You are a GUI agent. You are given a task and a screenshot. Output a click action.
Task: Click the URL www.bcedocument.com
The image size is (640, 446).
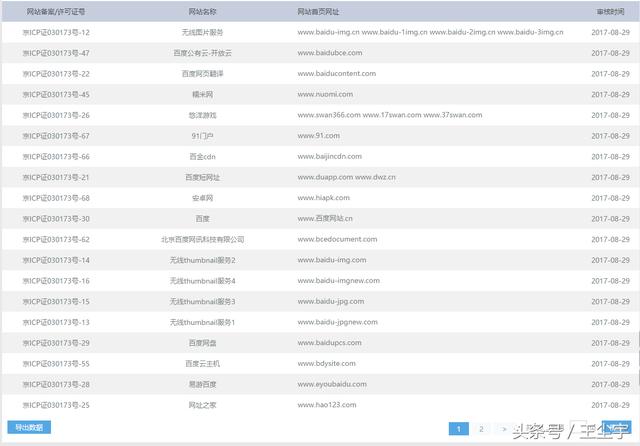click(x=338, y=239)
